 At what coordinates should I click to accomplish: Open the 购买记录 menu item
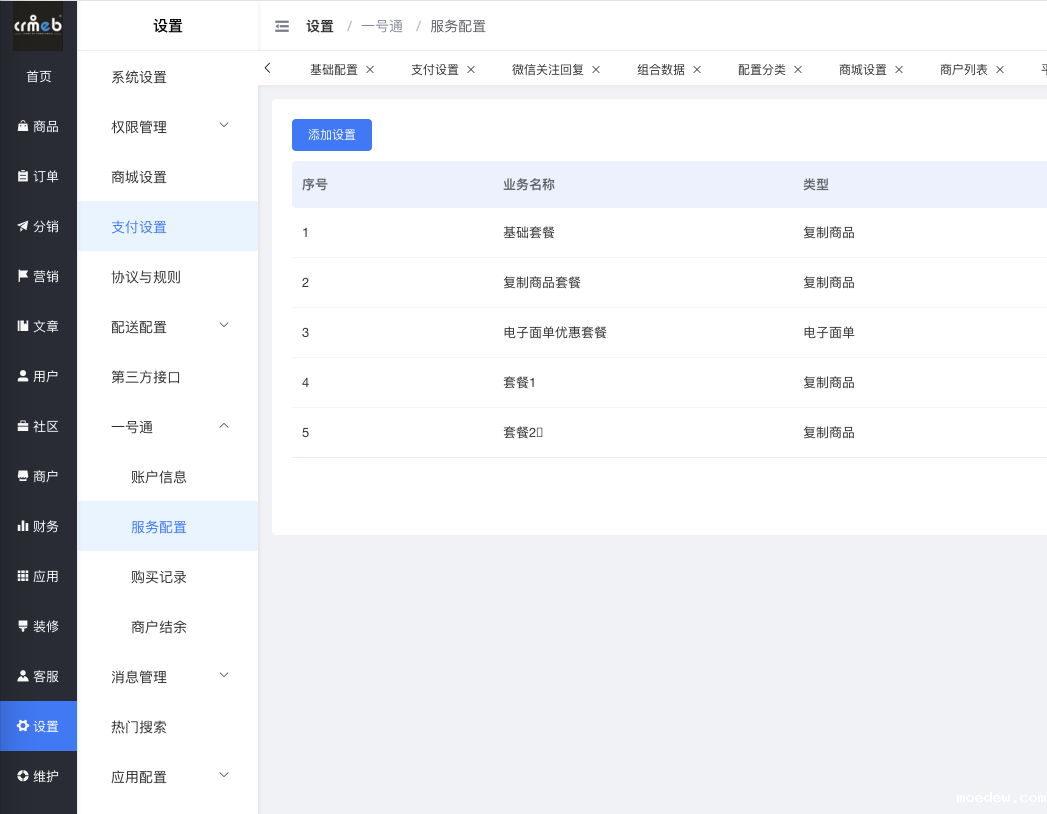[x=159, y=577]
